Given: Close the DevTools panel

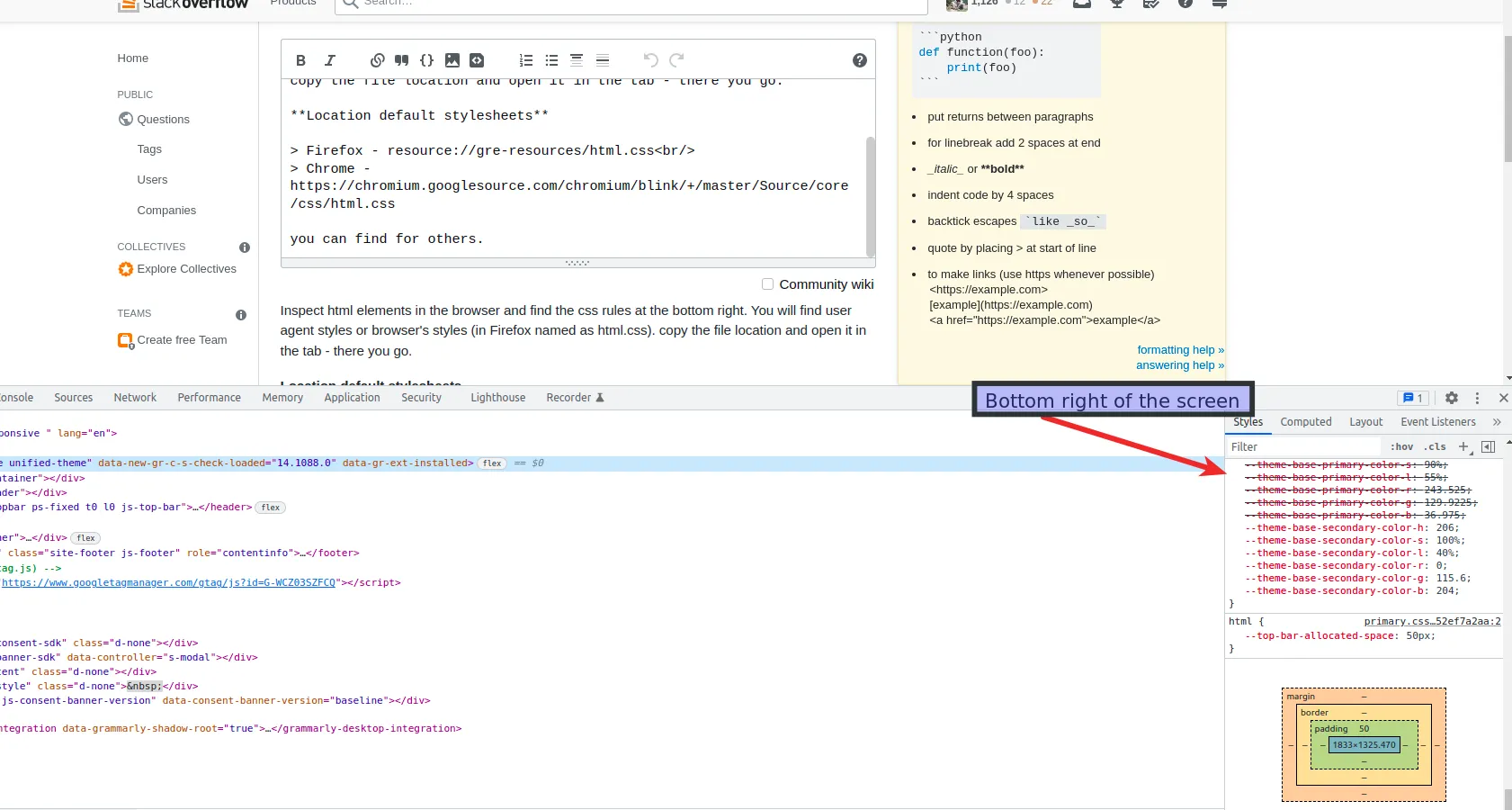Looking at the screenshot, I should click(1503, 398).
